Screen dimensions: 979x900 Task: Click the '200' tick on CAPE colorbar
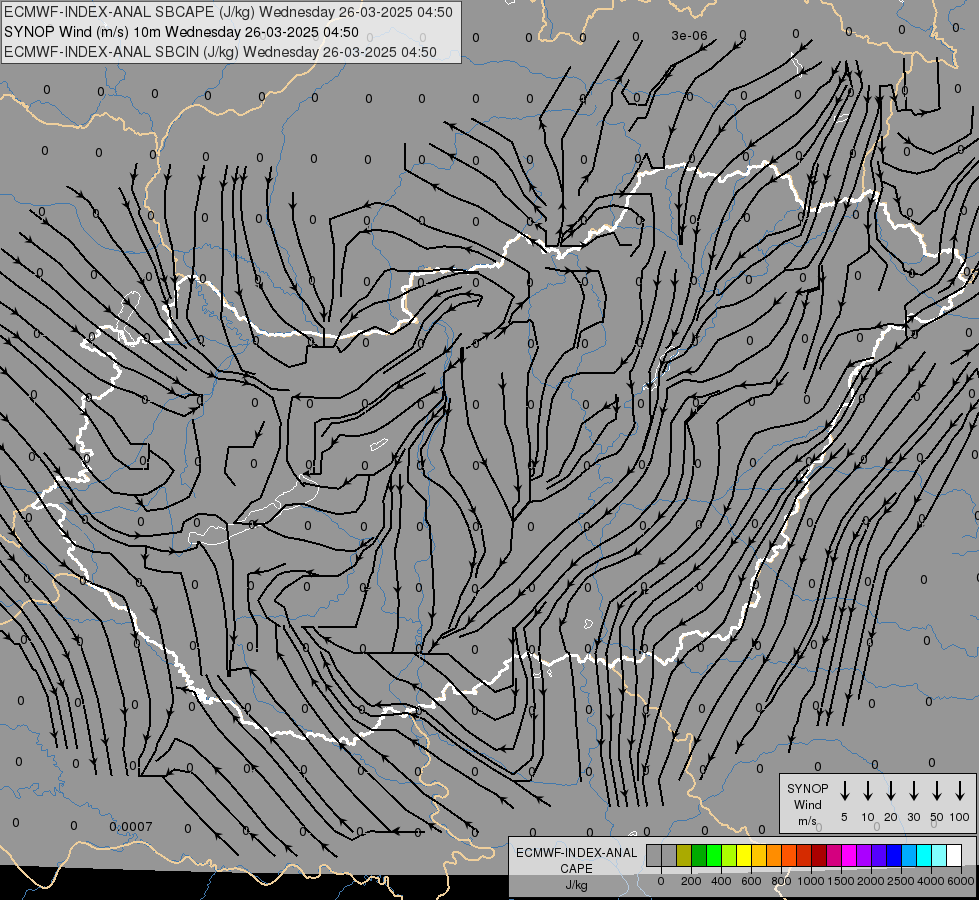[x=691, y=881]
